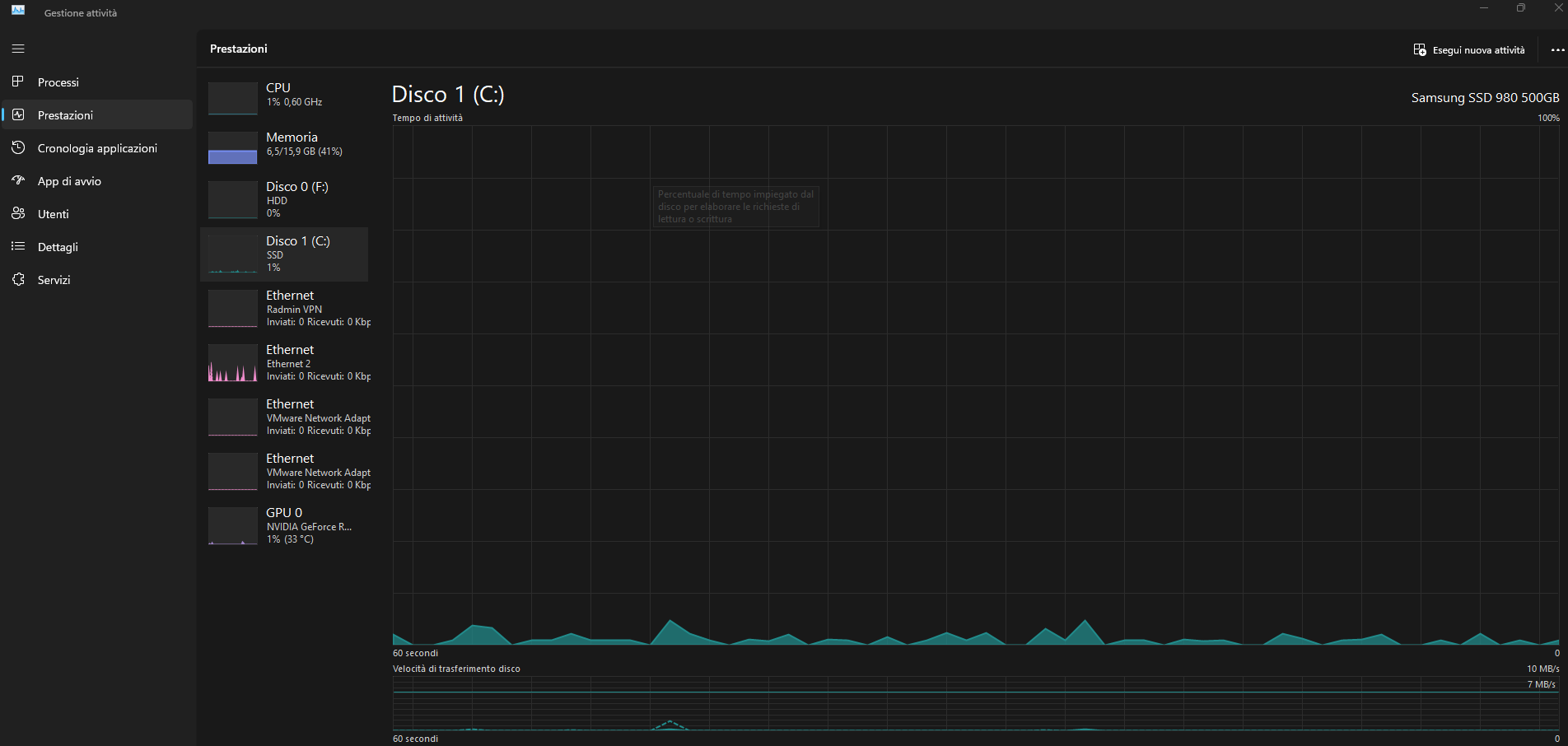The image size is (1568, 746).
Task: Select the Memoria performance entry
Action: pos(284,147)
